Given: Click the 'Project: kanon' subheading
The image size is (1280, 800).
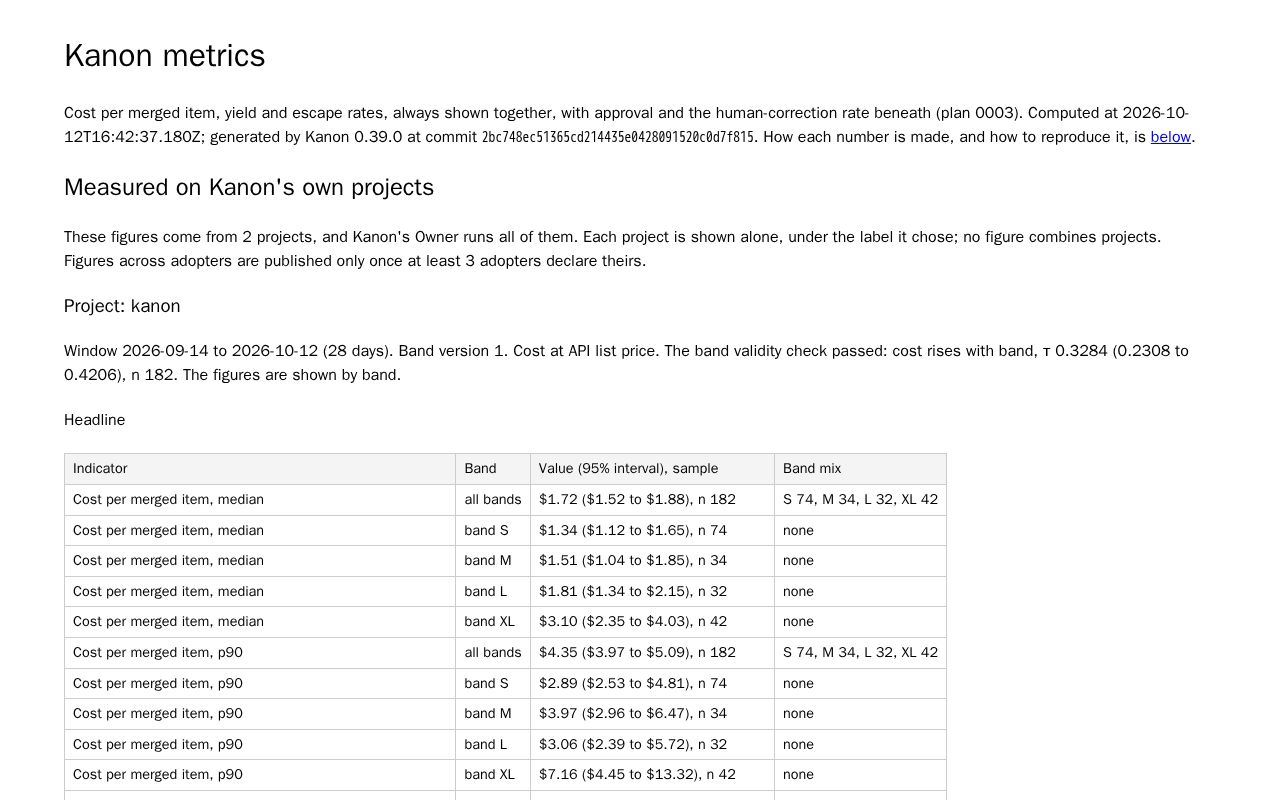Looking at the screenshot, I should click(122, 306).
